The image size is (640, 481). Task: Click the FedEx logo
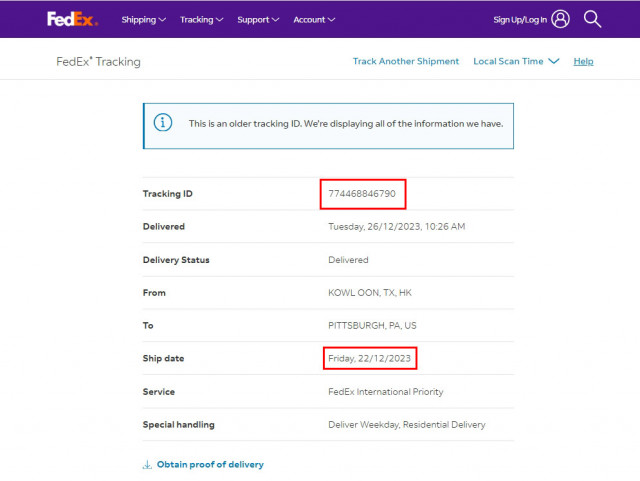pos(72,19)
